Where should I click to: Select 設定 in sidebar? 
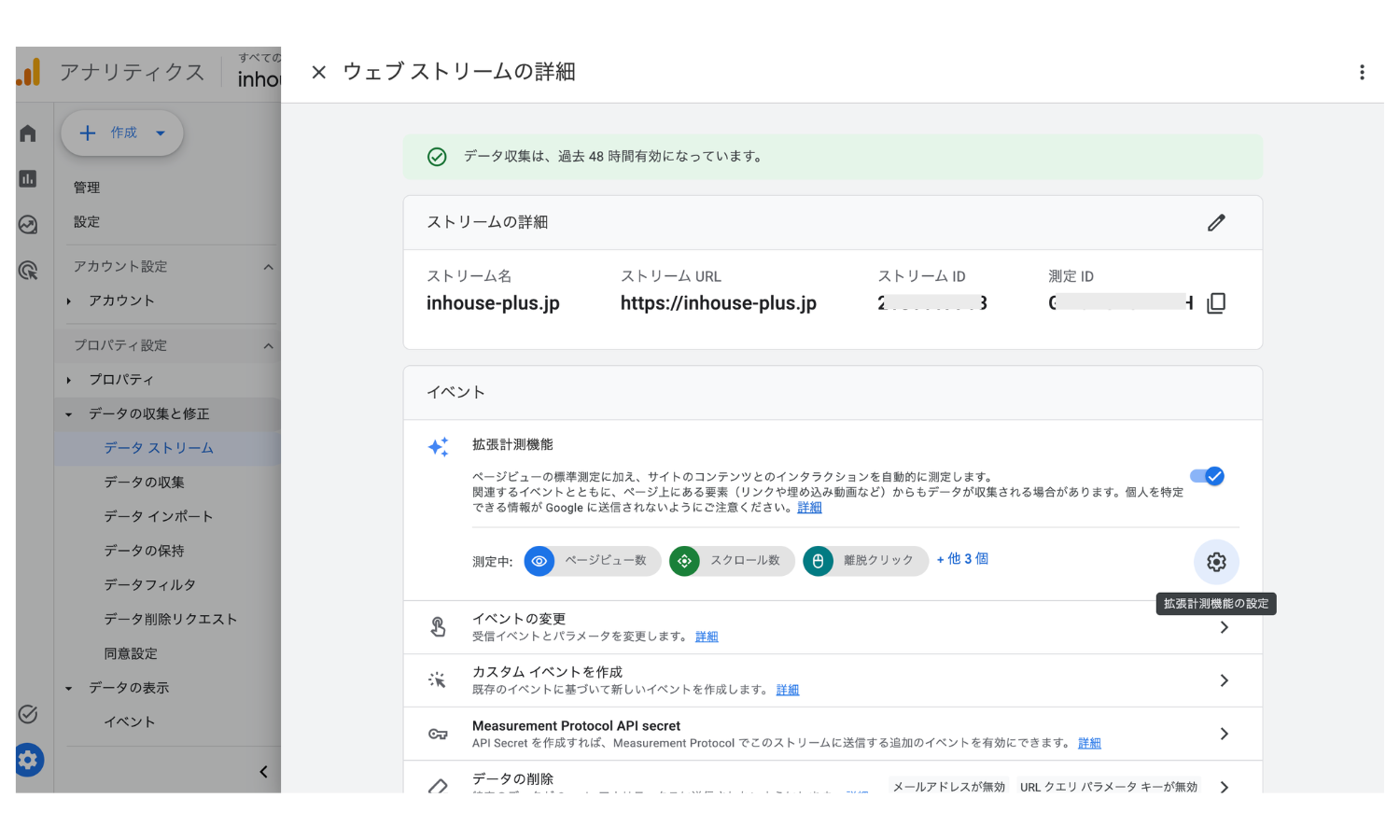[x=87, y=222]
